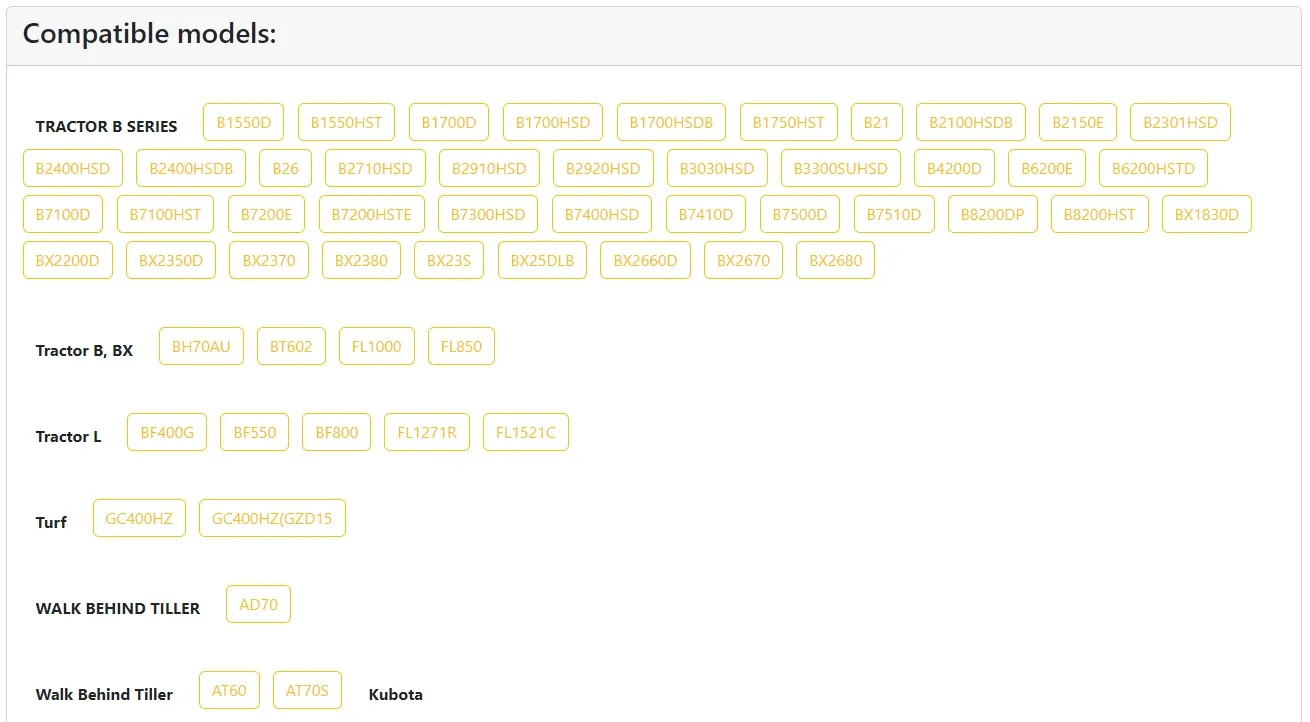Select the B1550D model tag

(244, 122)
